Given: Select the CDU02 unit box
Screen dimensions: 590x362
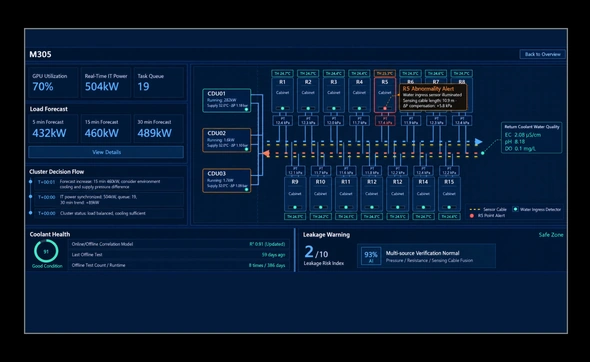Looking at the screenshot, I should pyautogui.click(x=227, y=140).
